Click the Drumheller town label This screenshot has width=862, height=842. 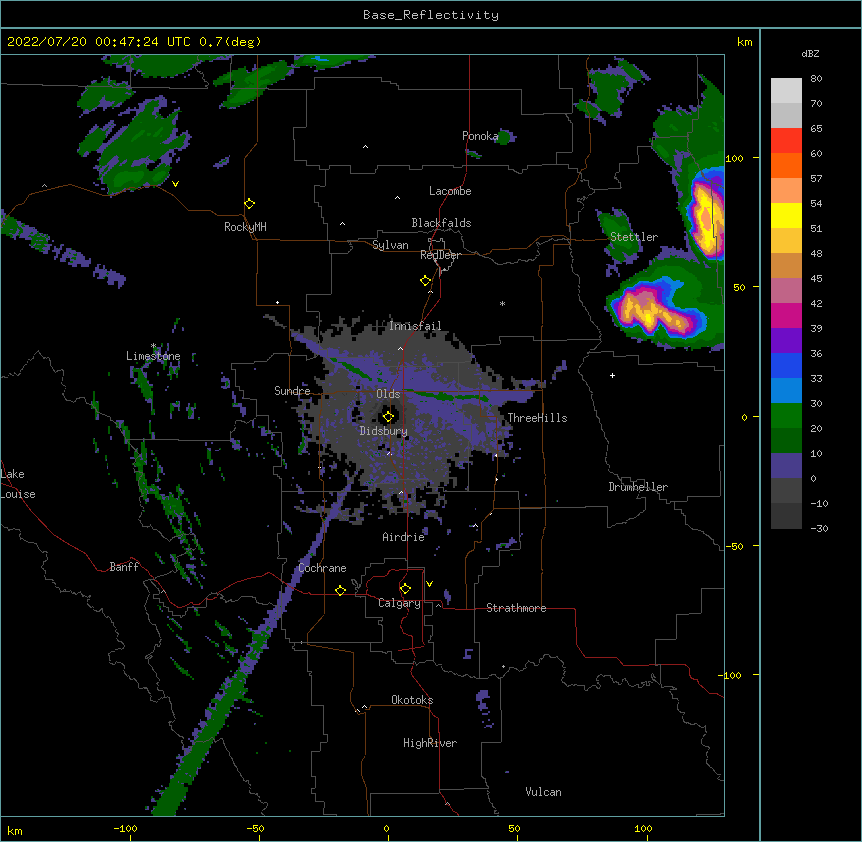point(638,487)
